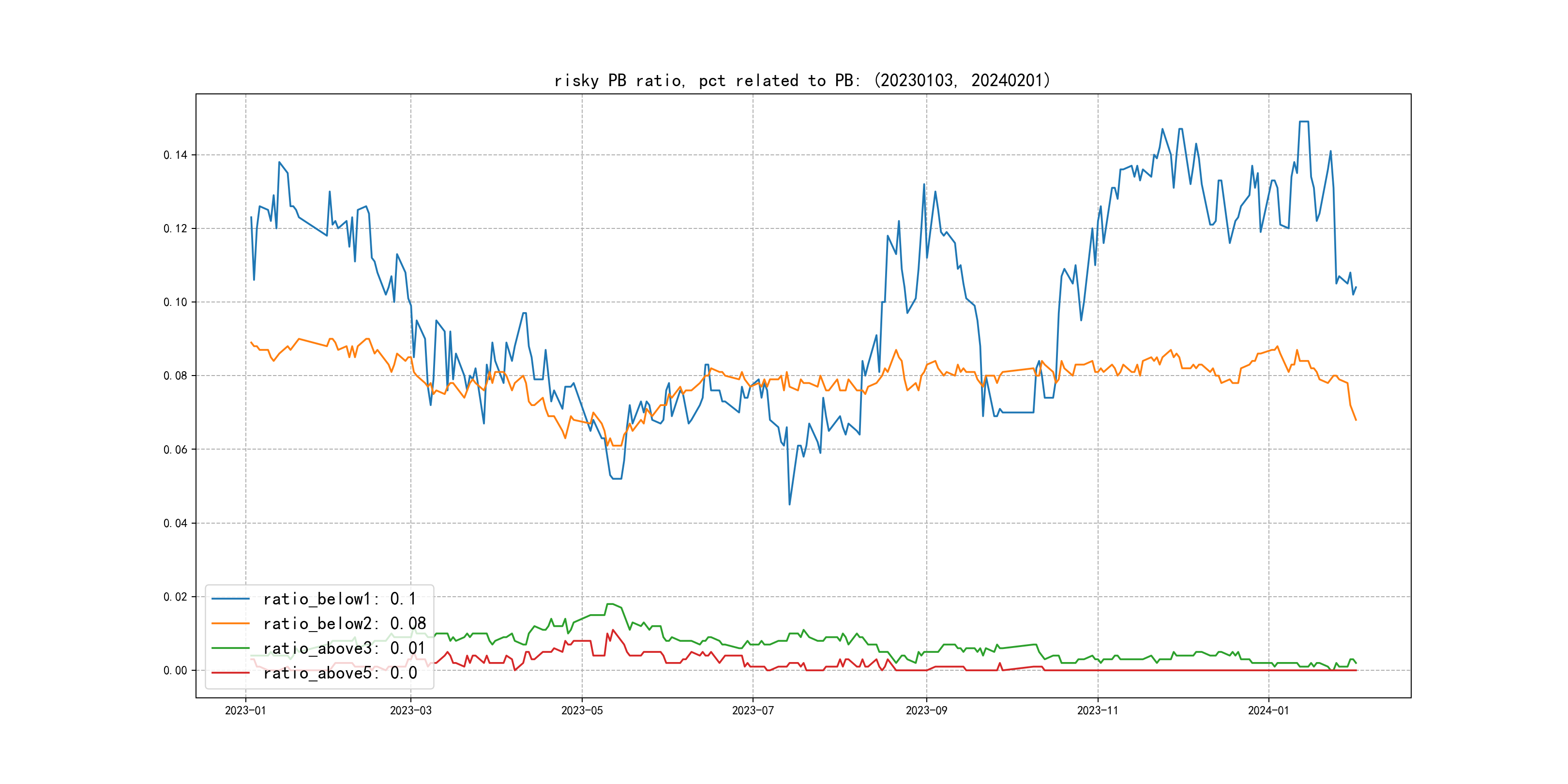Image resolution: width=1568 pixels, height=784 pixels.
Task: Click the orange ratio_below2 legend line sample
Action: pos(230,623)
